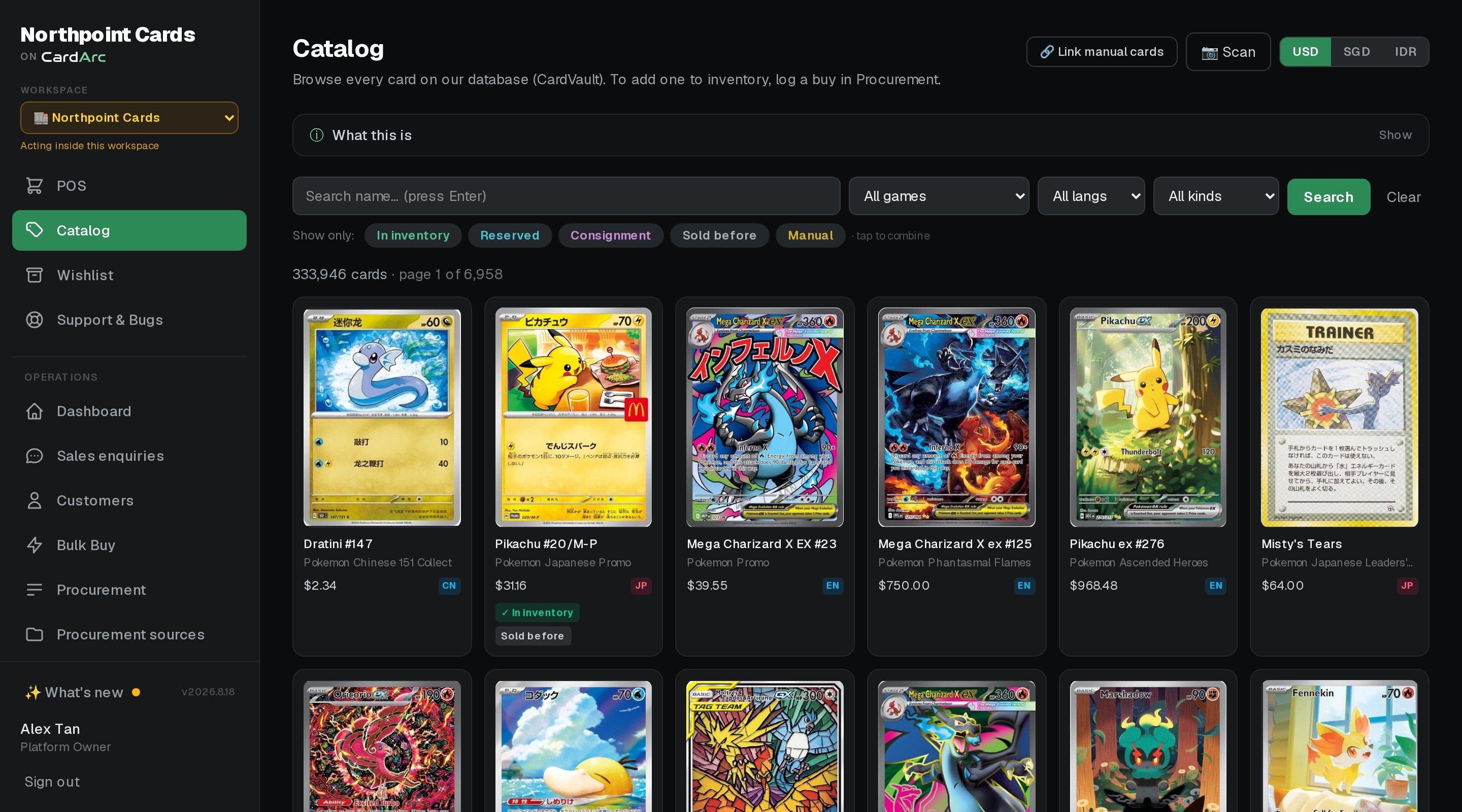This screenshot has height=812, width=1462.
Task: Go to POS in the sidebar
Action: click(x=129, y=186)
